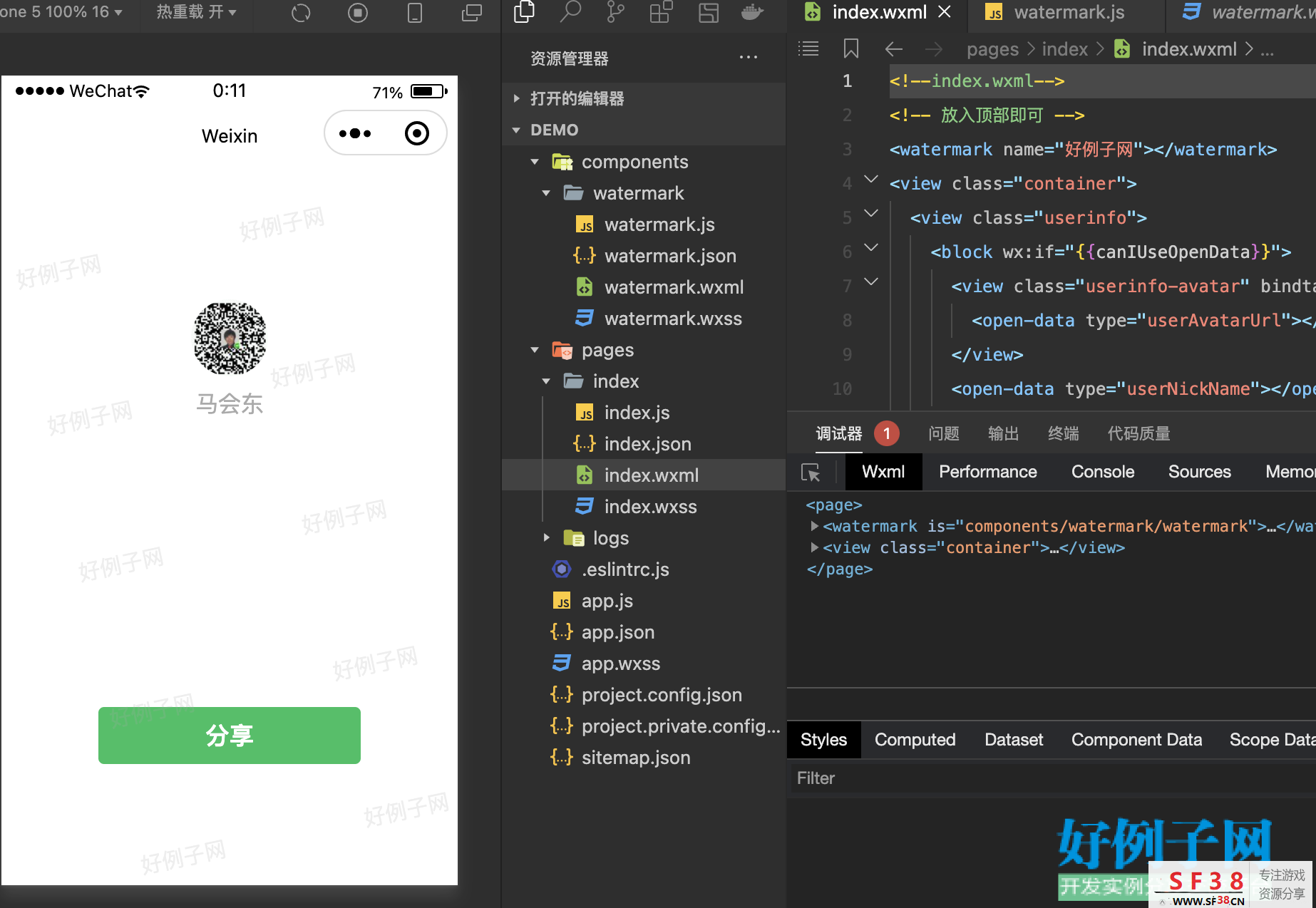Switch to the watermark.wxss editor tab
Viewport: 1316px width, 908px height.
coord(1242,12)
